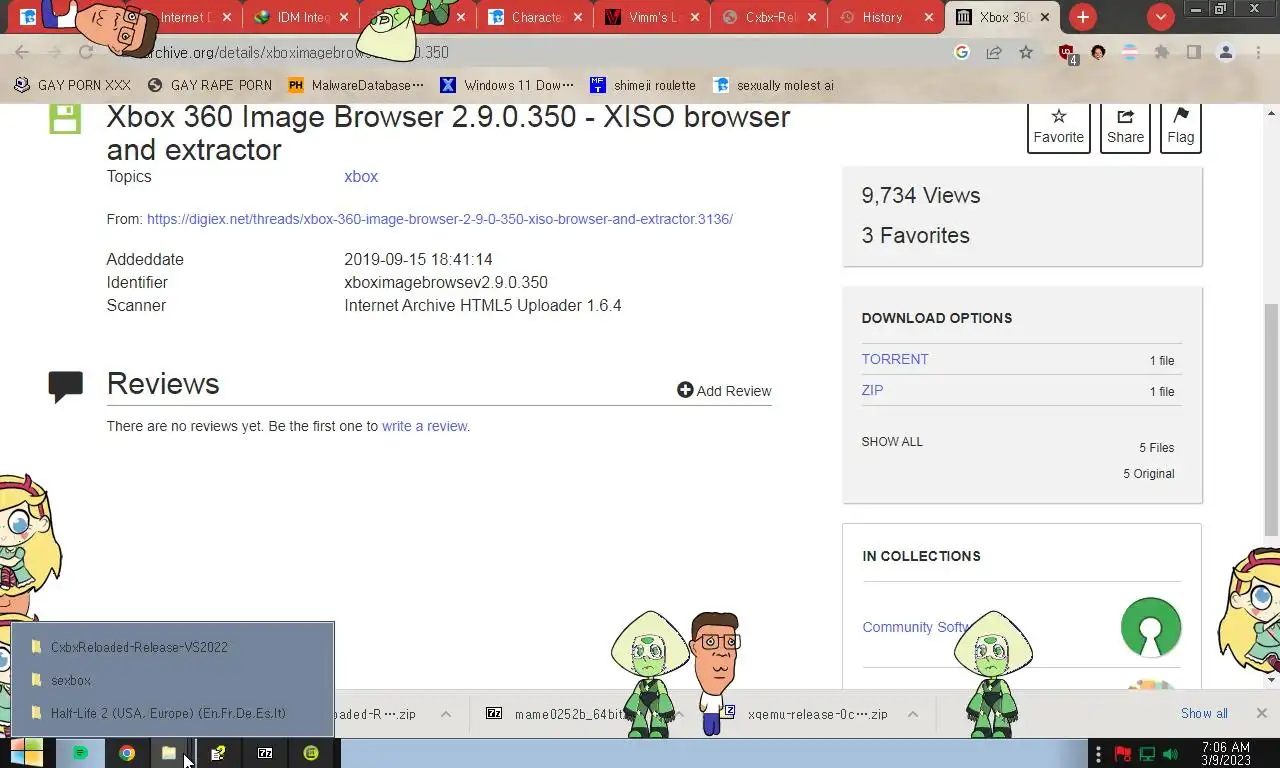The width and height of the screenshot is (1280, 768).
Task: Click the Reviews speech bubble icon
Action: 65,386
